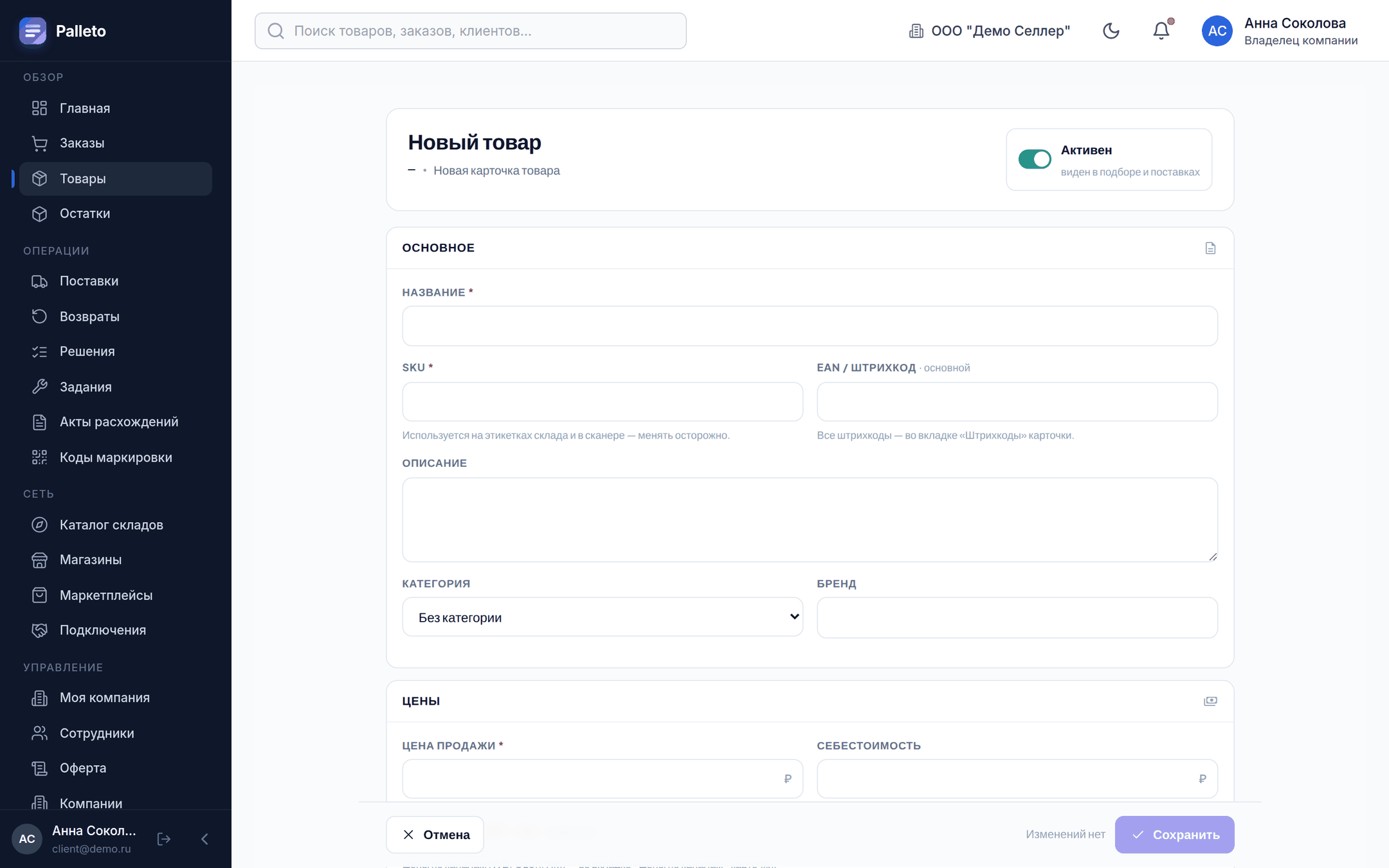
Task: Switch off the Активен toggle
Action: 1035,159
